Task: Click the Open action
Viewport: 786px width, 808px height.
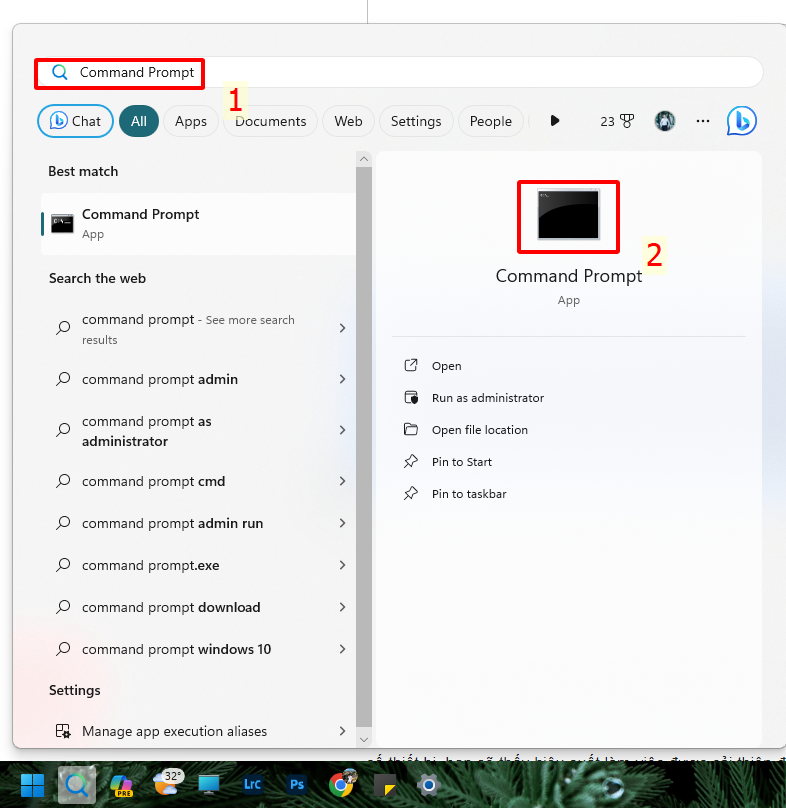Action: [446, 366]
